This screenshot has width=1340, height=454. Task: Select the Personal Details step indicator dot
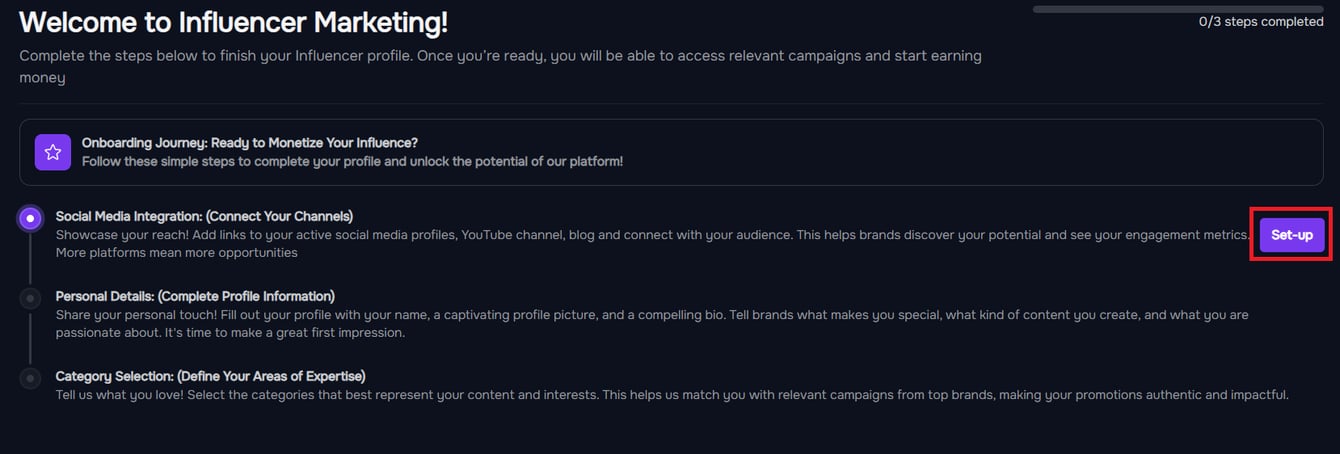(31, 298)
